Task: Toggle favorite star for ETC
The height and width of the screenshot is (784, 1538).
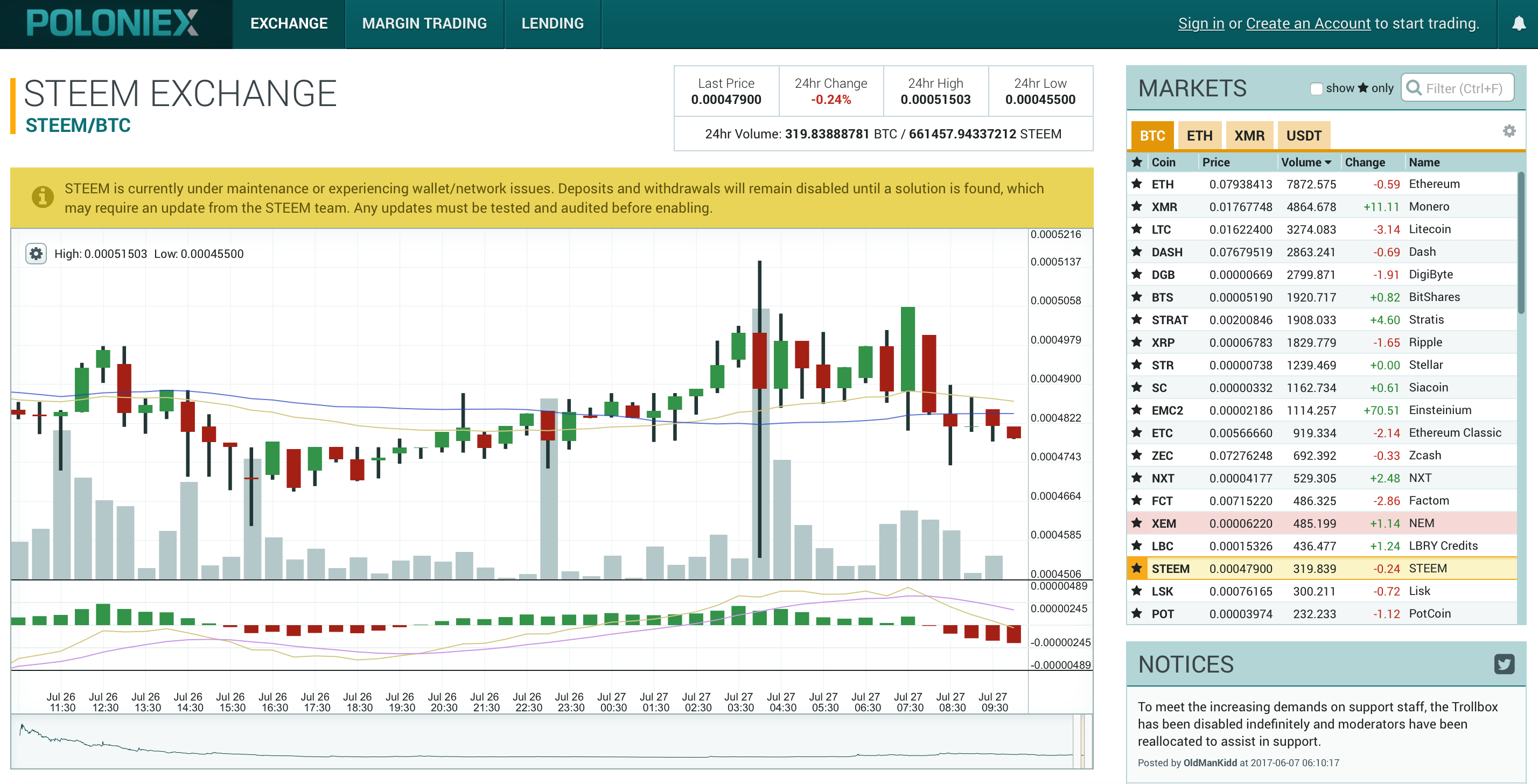Action: [1137, 433]
